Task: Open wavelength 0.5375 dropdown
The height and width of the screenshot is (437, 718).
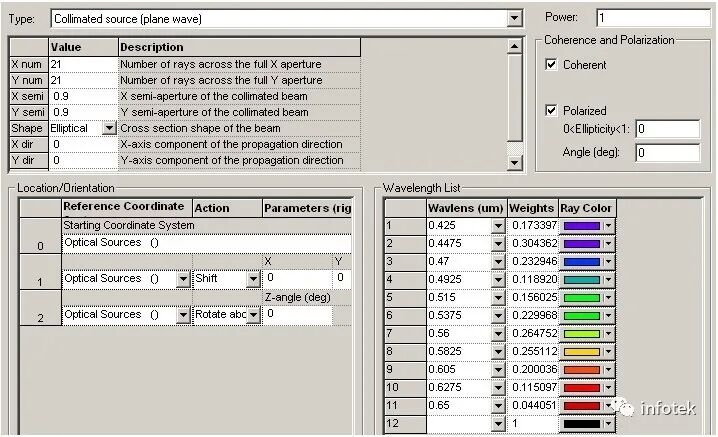Action: [498, 316]
